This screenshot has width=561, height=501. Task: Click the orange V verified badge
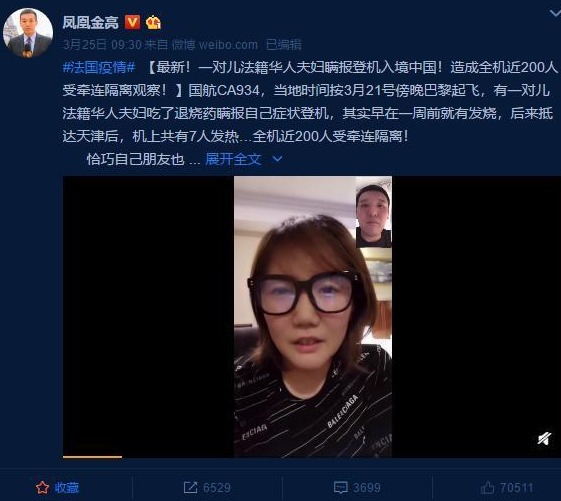[132, 22]
